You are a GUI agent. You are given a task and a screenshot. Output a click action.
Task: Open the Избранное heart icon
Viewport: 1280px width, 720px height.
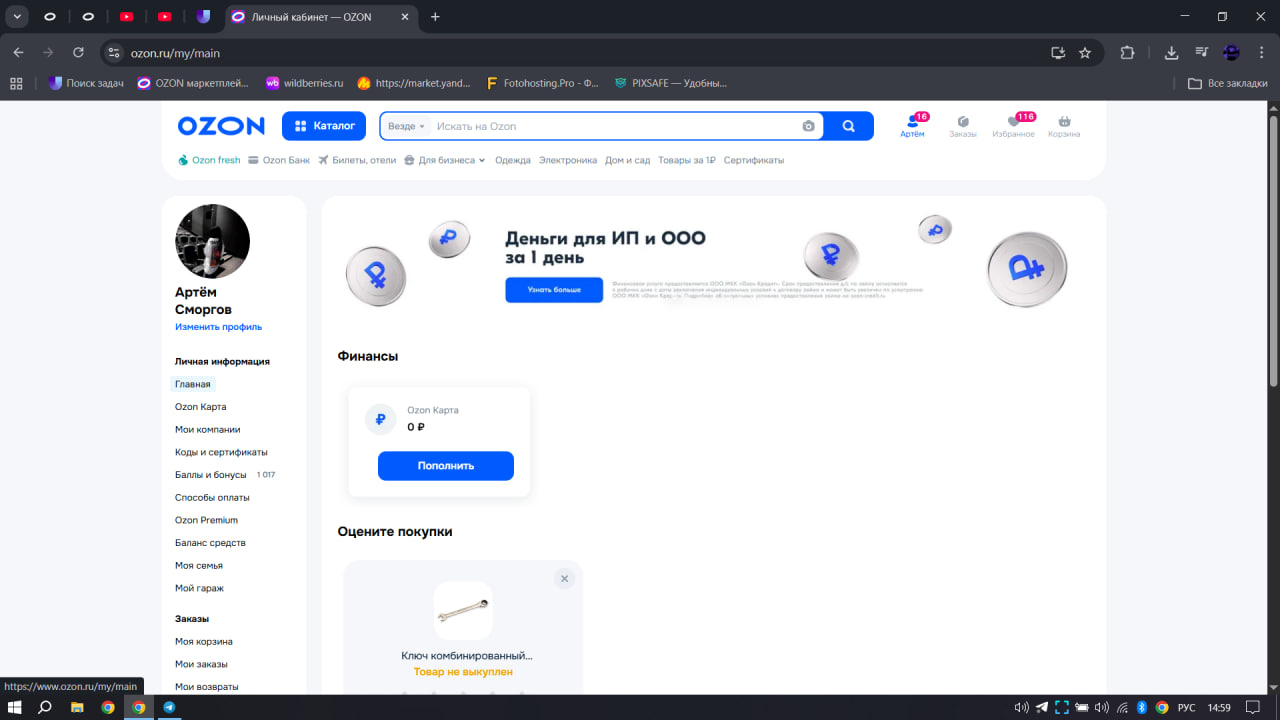1013,126
